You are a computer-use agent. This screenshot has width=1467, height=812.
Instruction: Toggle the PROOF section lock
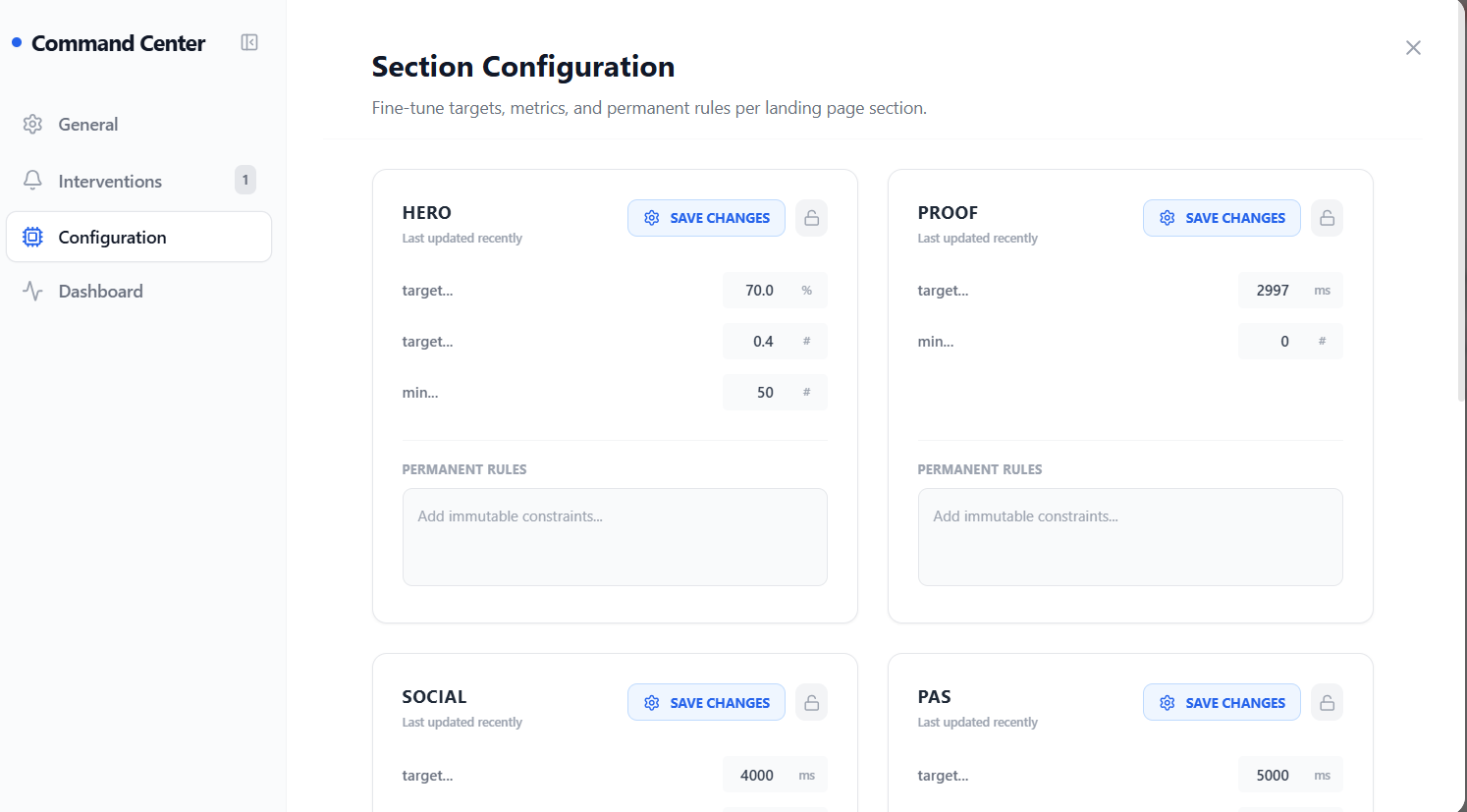pos(1327,218)
